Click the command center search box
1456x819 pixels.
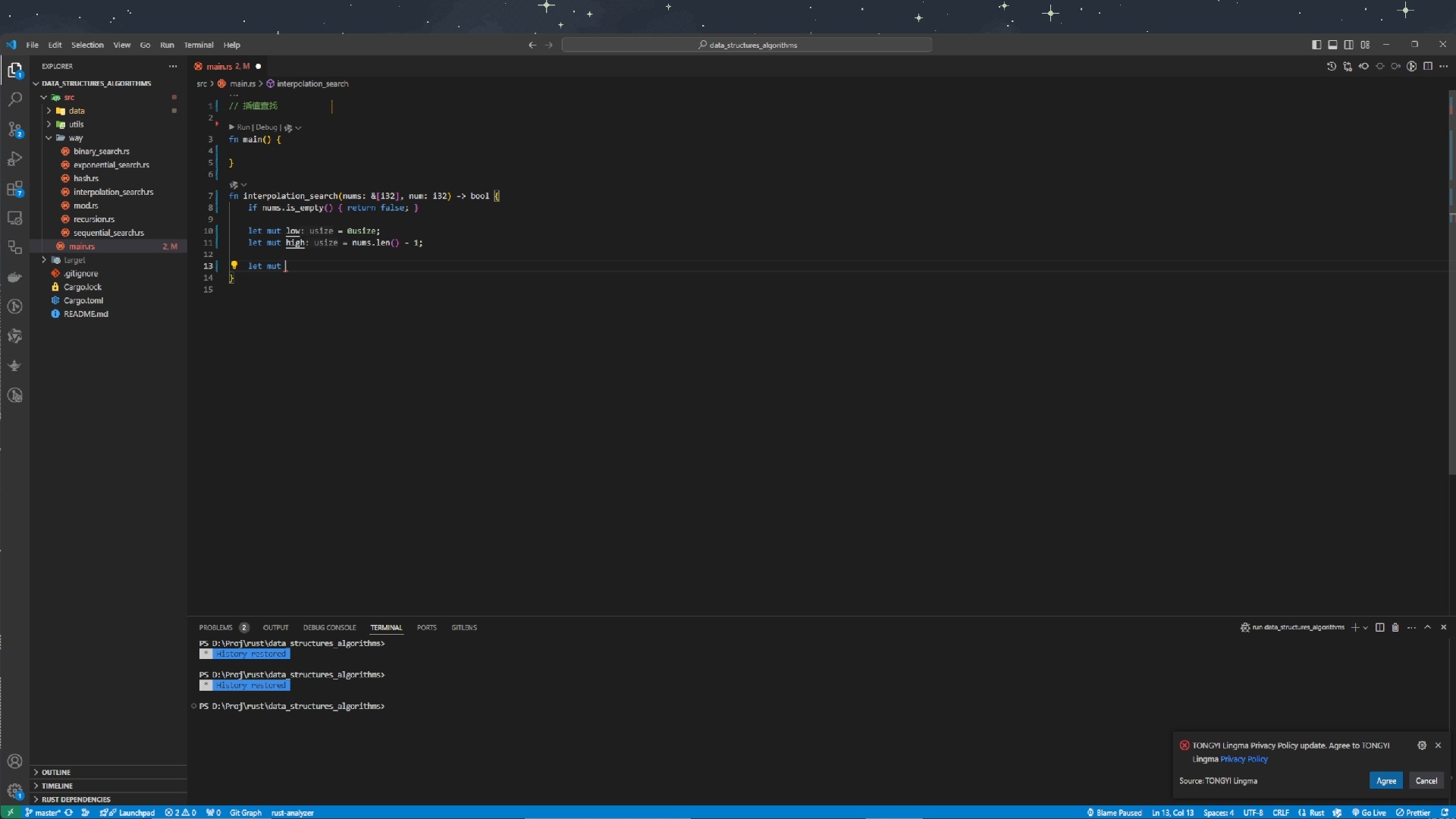click(x=747, y=45)
